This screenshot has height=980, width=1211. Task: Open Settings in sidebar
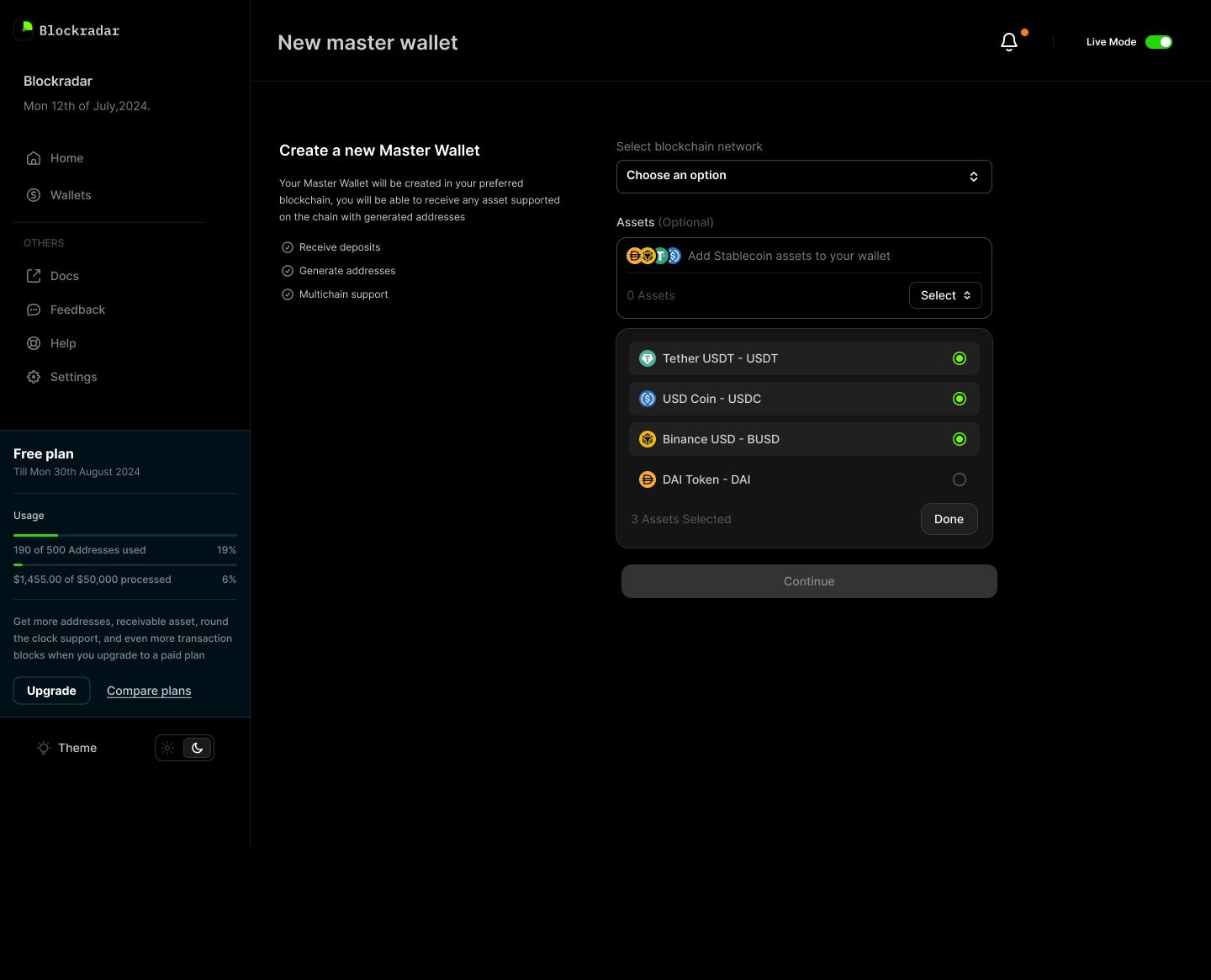point(73,377)
